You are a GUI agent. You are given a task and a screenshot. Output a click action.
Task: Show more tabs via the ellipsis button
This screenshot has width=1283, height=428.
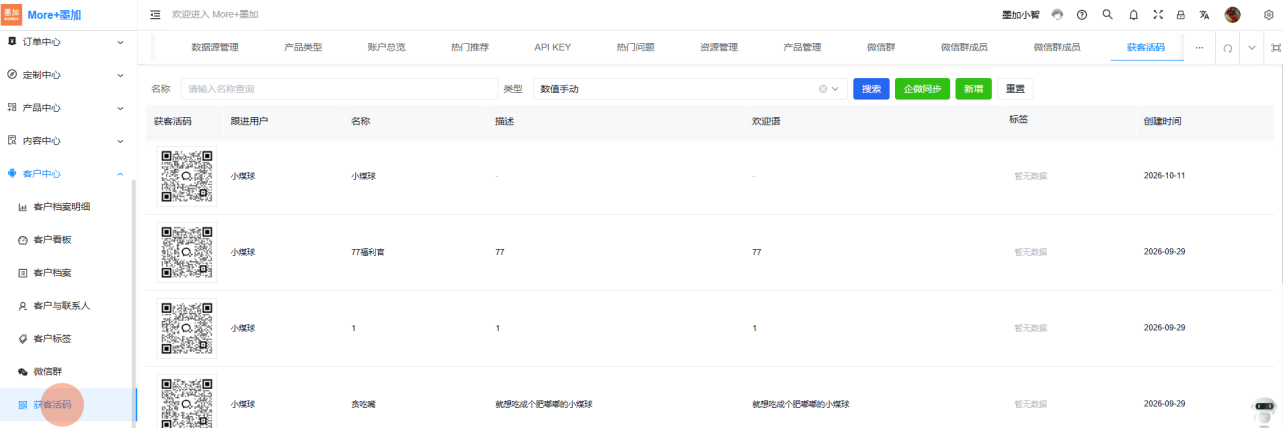pyautogui.click(x=1199, y=47)
